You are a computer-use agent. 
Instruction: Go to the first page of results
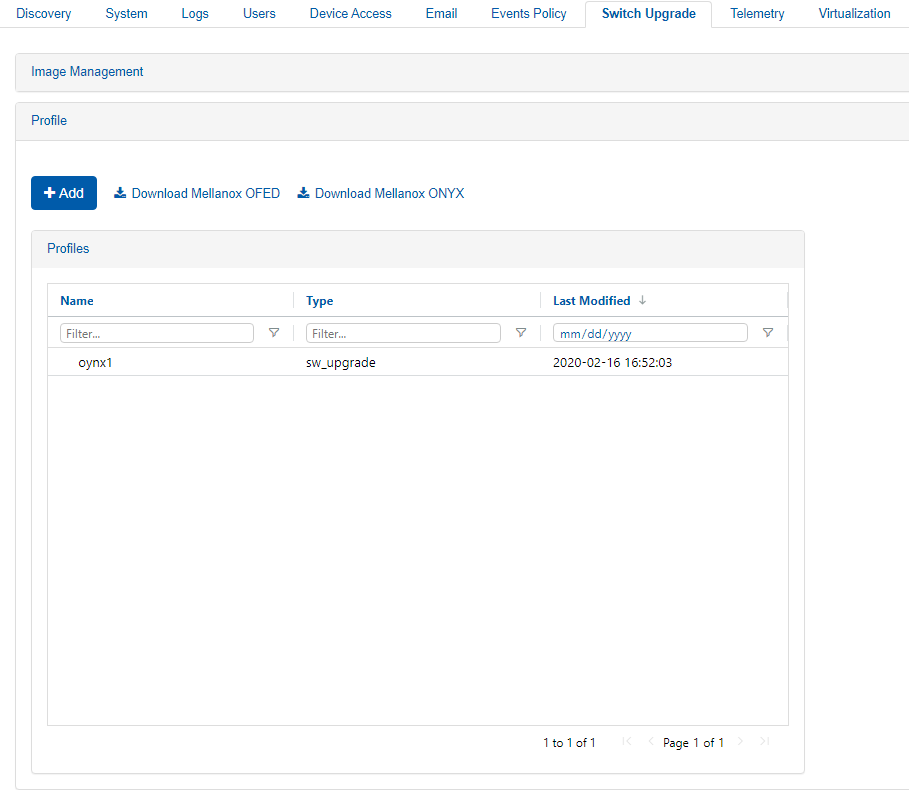(627, 742)
